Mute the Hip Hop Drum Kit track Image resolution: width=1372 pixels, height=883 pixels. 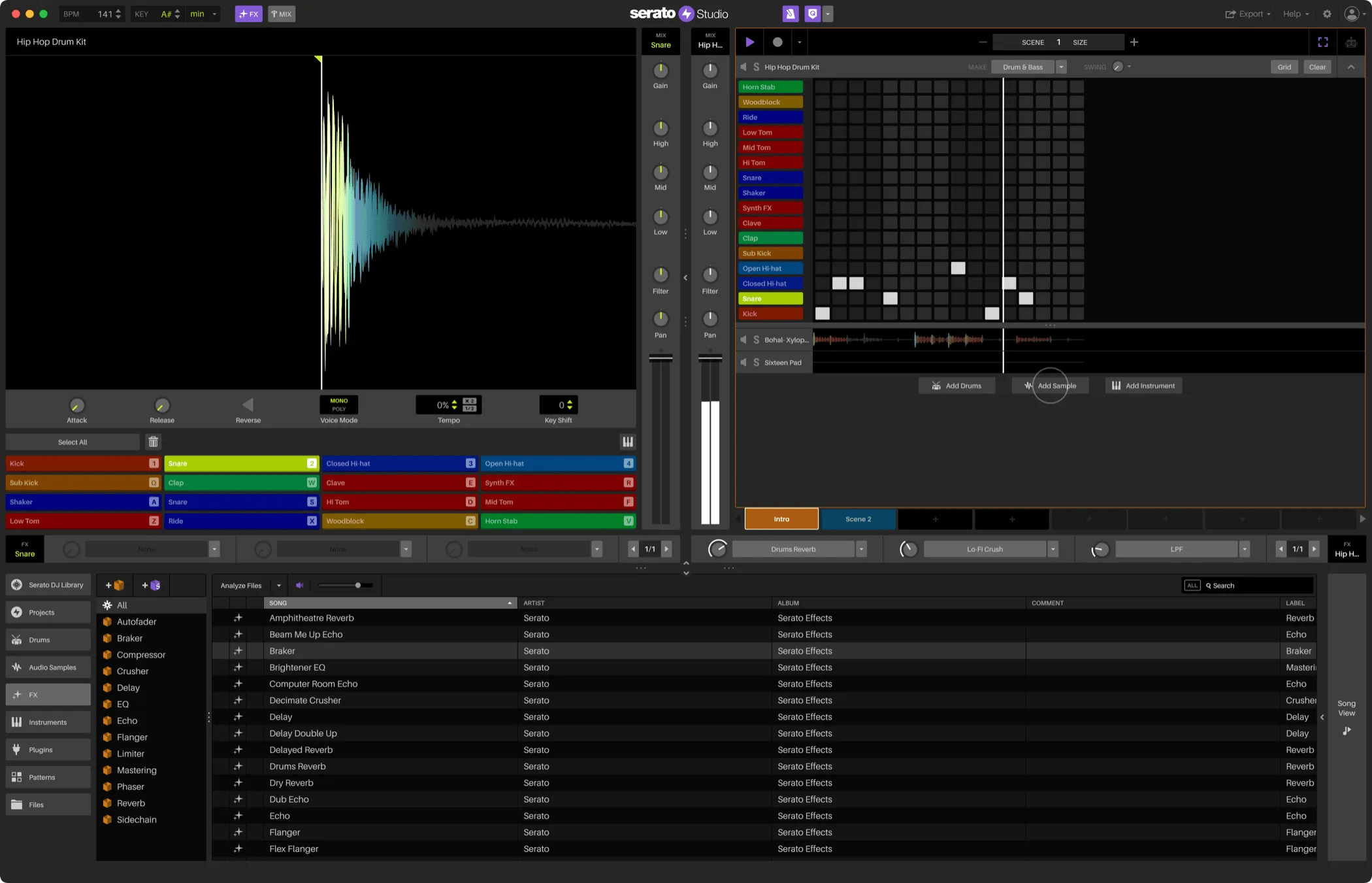click(743, 67)
